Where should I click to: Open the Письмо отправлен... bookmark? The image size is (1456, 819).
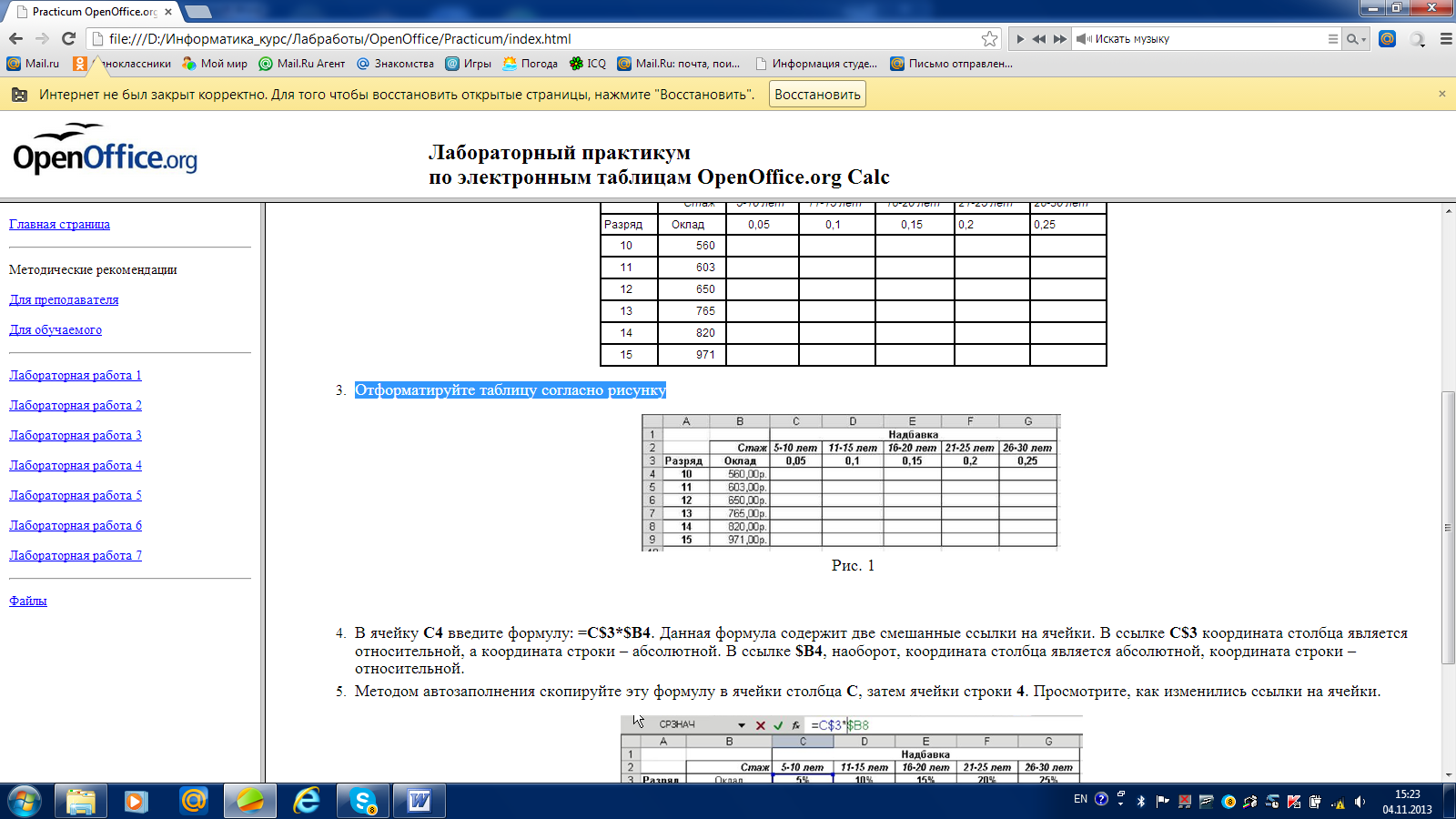[951, 64]
